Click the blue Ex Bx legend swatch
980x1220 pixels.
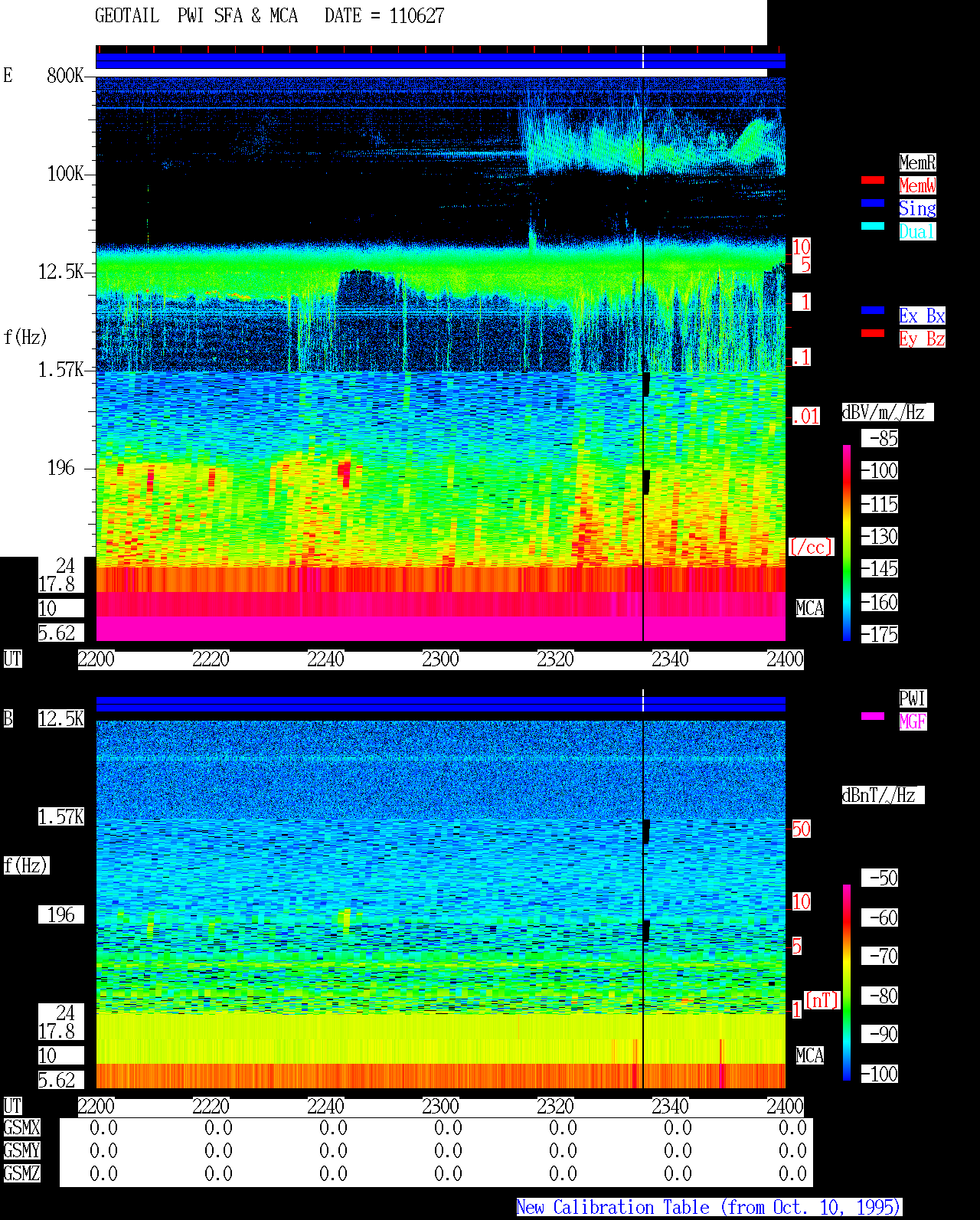point(873,310)
